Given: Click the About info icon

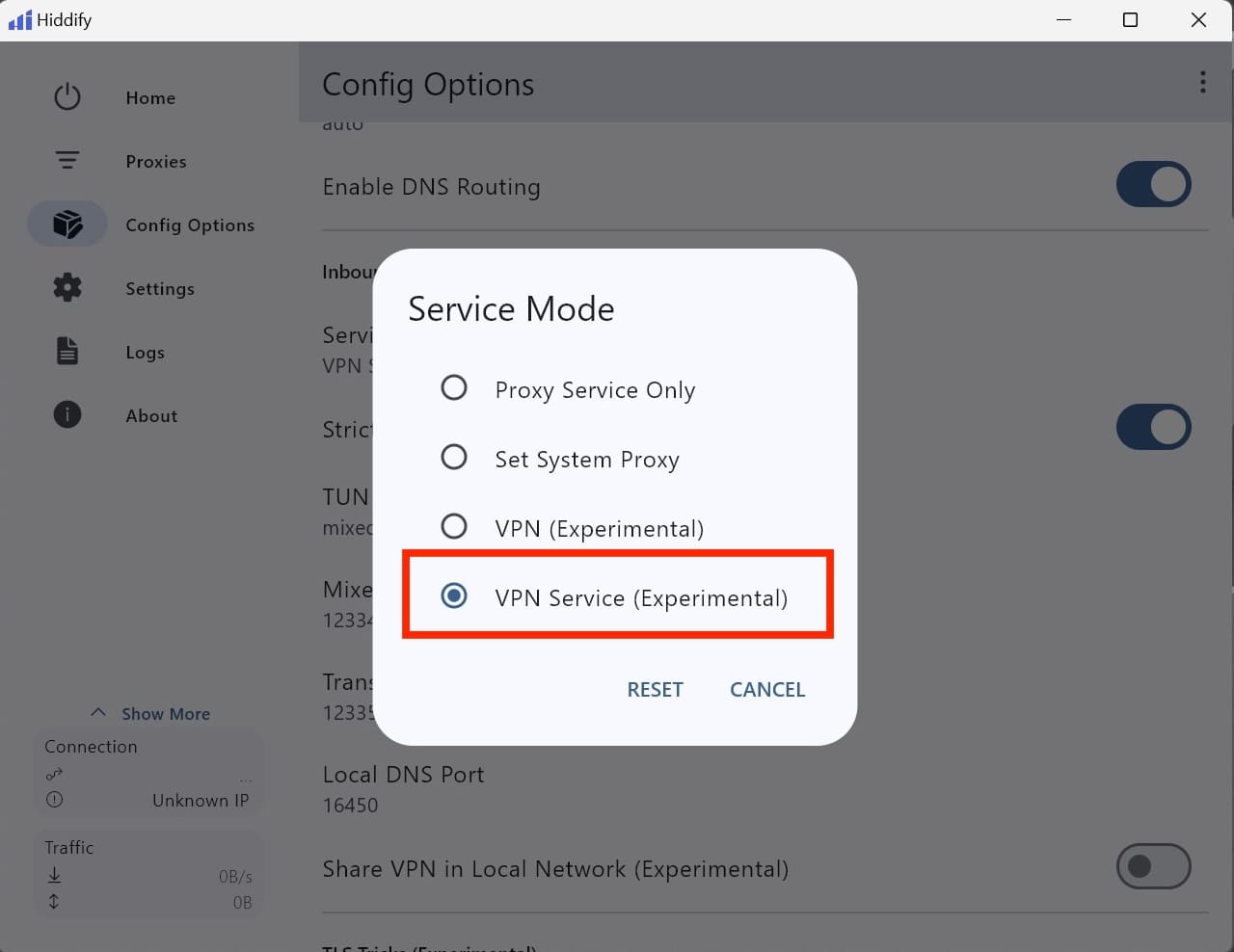Looking at the screenshot, I should (x=67, y=415).
